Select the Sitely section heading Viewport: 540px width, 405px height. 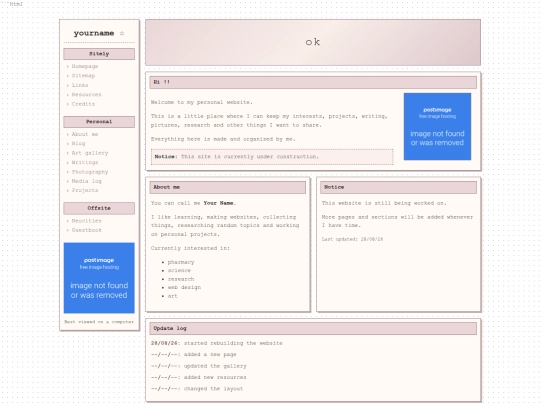coord(99,54)
